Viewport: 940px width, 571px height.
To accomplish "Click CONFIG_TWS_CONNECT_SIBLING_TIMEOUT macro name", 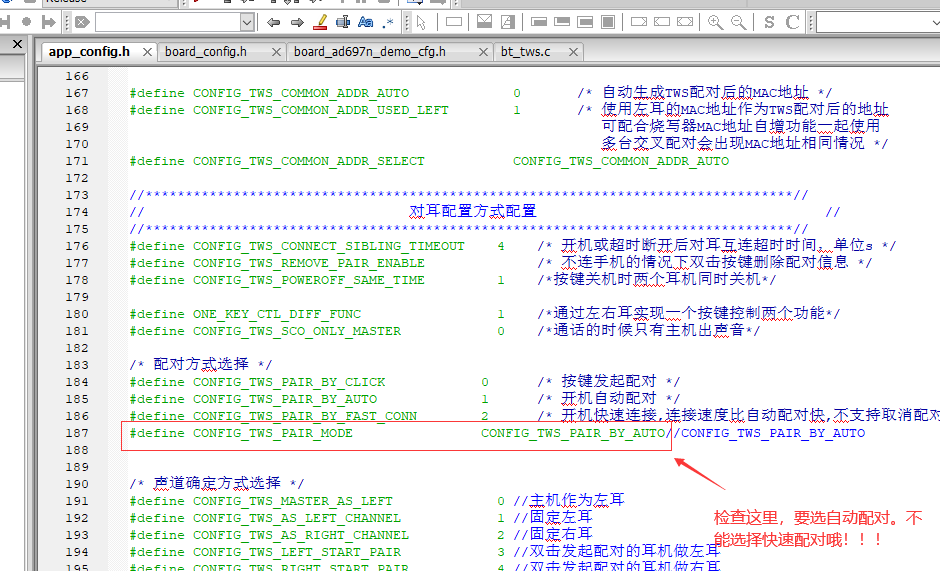I will (329, 247).
